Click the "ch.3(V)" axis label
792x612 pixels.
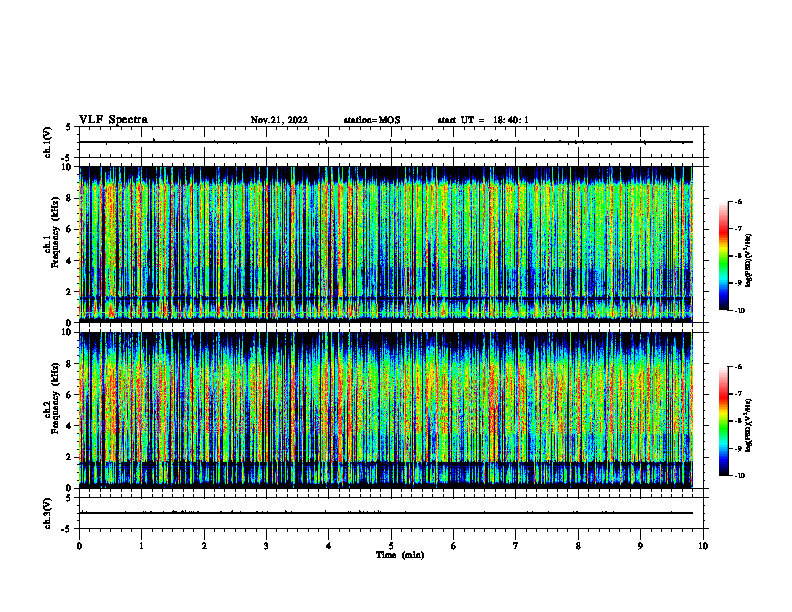(48, 513)
